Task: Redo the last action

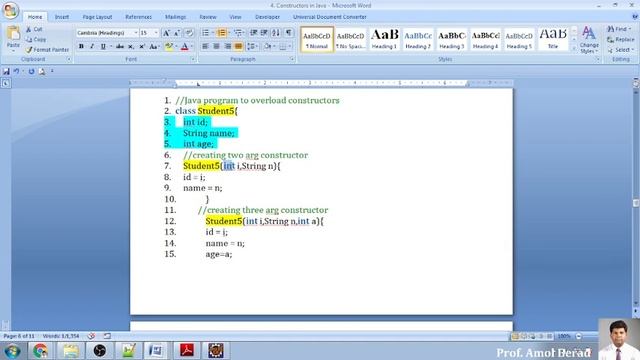Action: pyautogui.click(x=31, y=71)
